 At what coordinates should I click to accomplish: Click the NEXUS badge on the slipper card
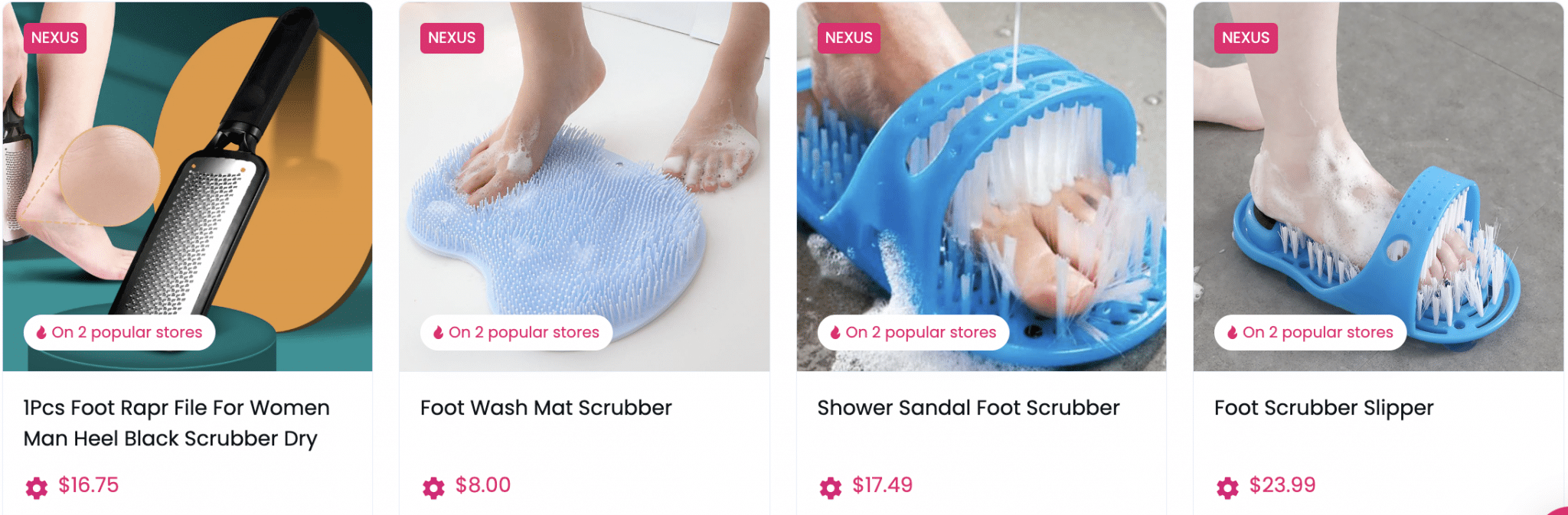[1246, 37]
